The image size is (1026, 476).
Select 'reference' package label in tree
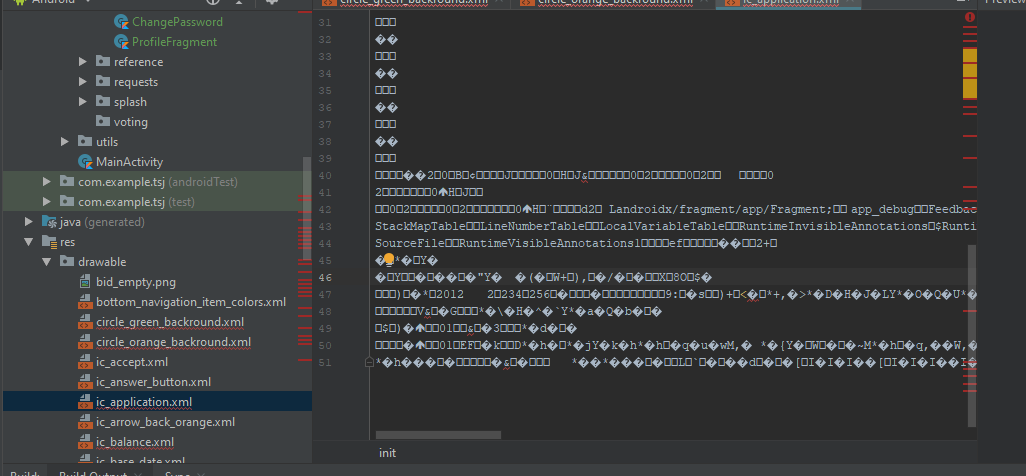pos(139,62)
